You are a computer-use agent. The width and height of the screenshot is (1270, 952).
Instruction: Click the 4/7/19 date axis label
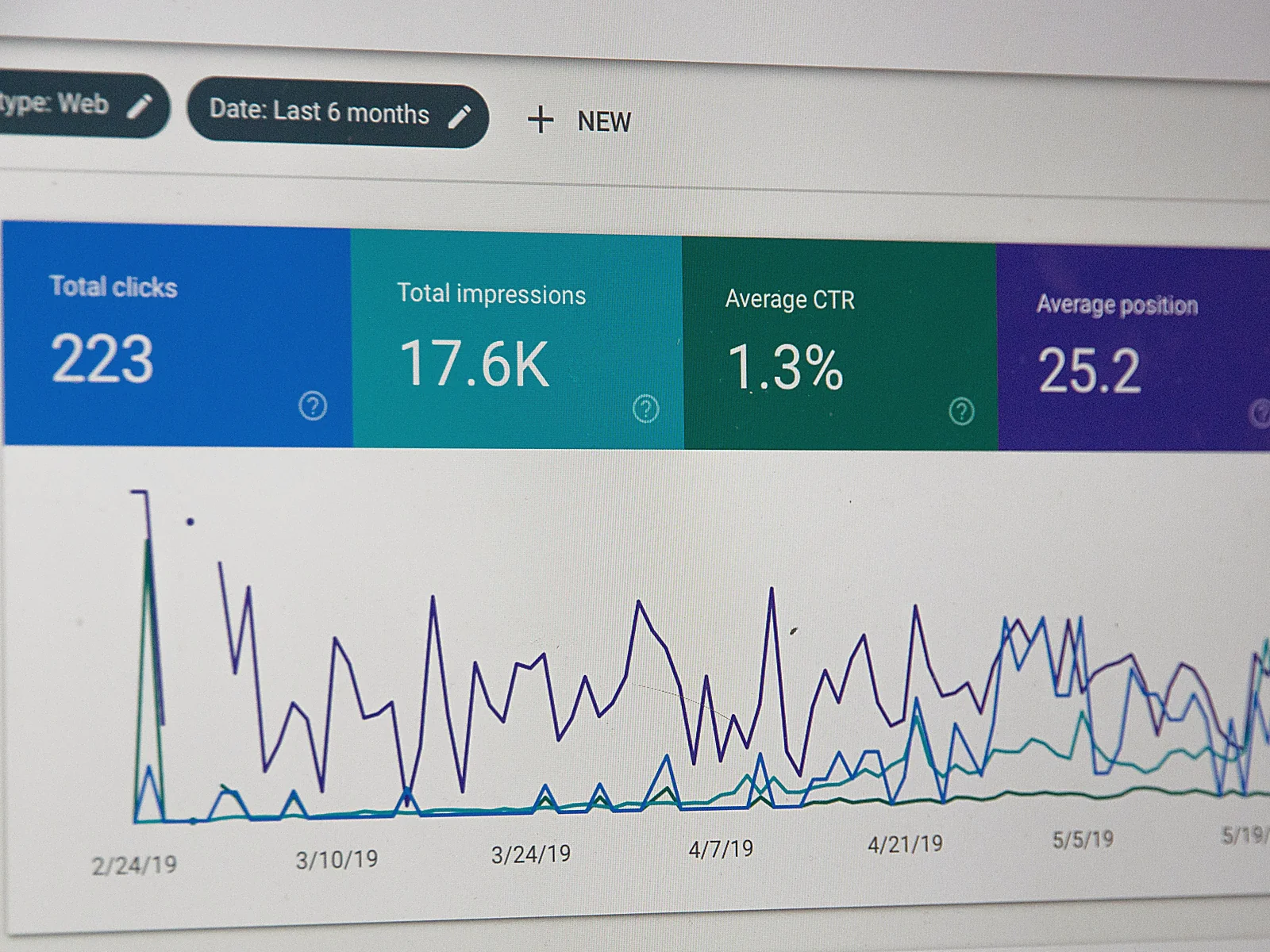point(721,850)
